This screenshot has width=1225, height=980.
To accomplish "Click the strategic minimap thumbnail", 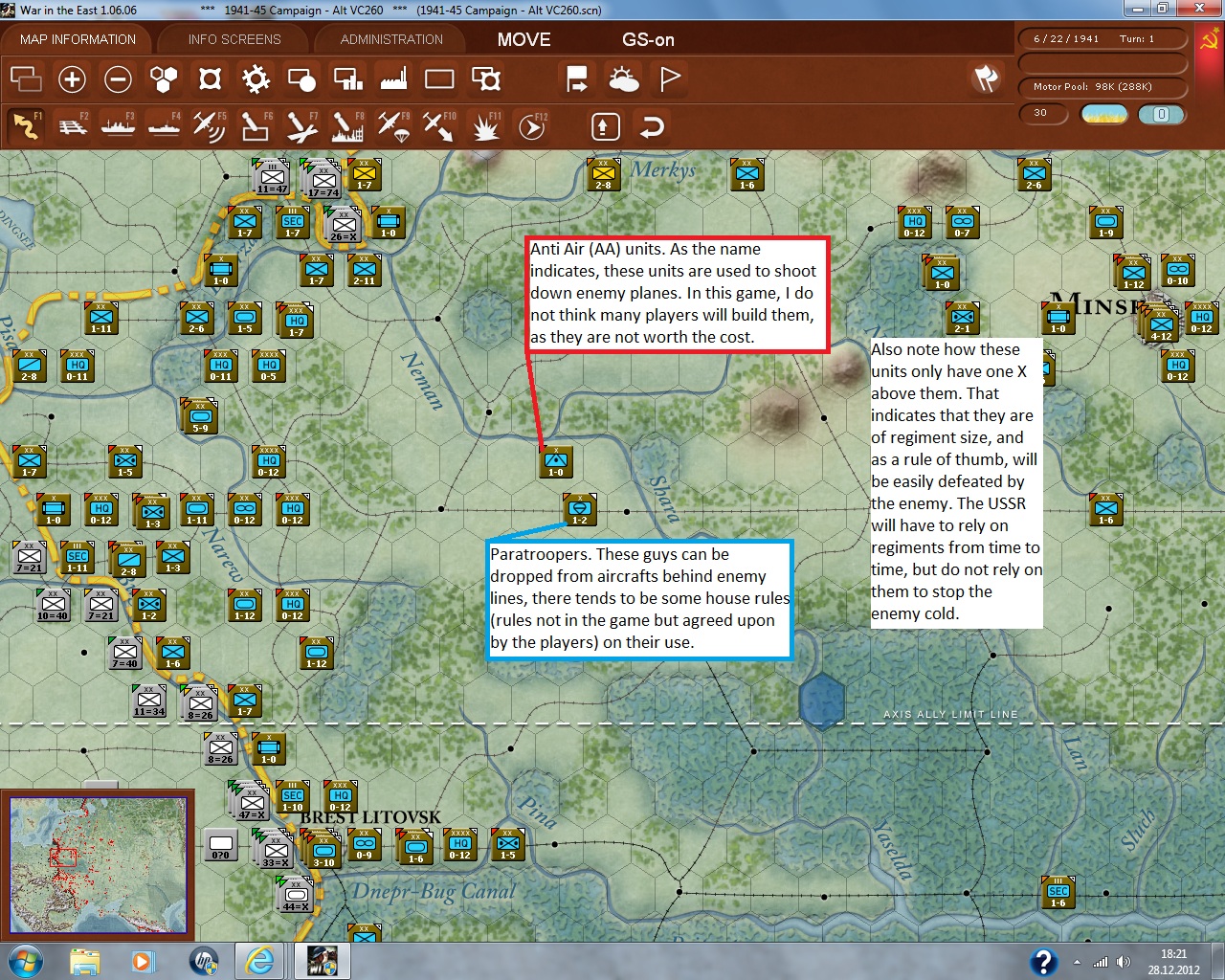I will (x=98, y=865).
